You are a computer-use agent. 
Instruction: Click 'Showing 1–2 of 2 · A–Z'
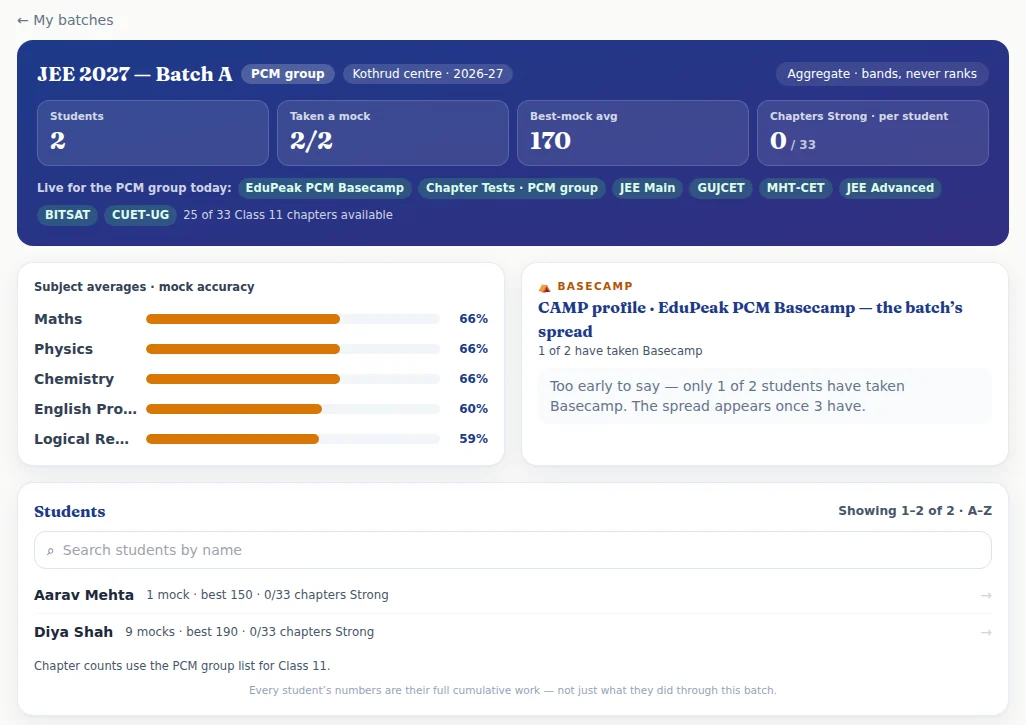(915, 511)
